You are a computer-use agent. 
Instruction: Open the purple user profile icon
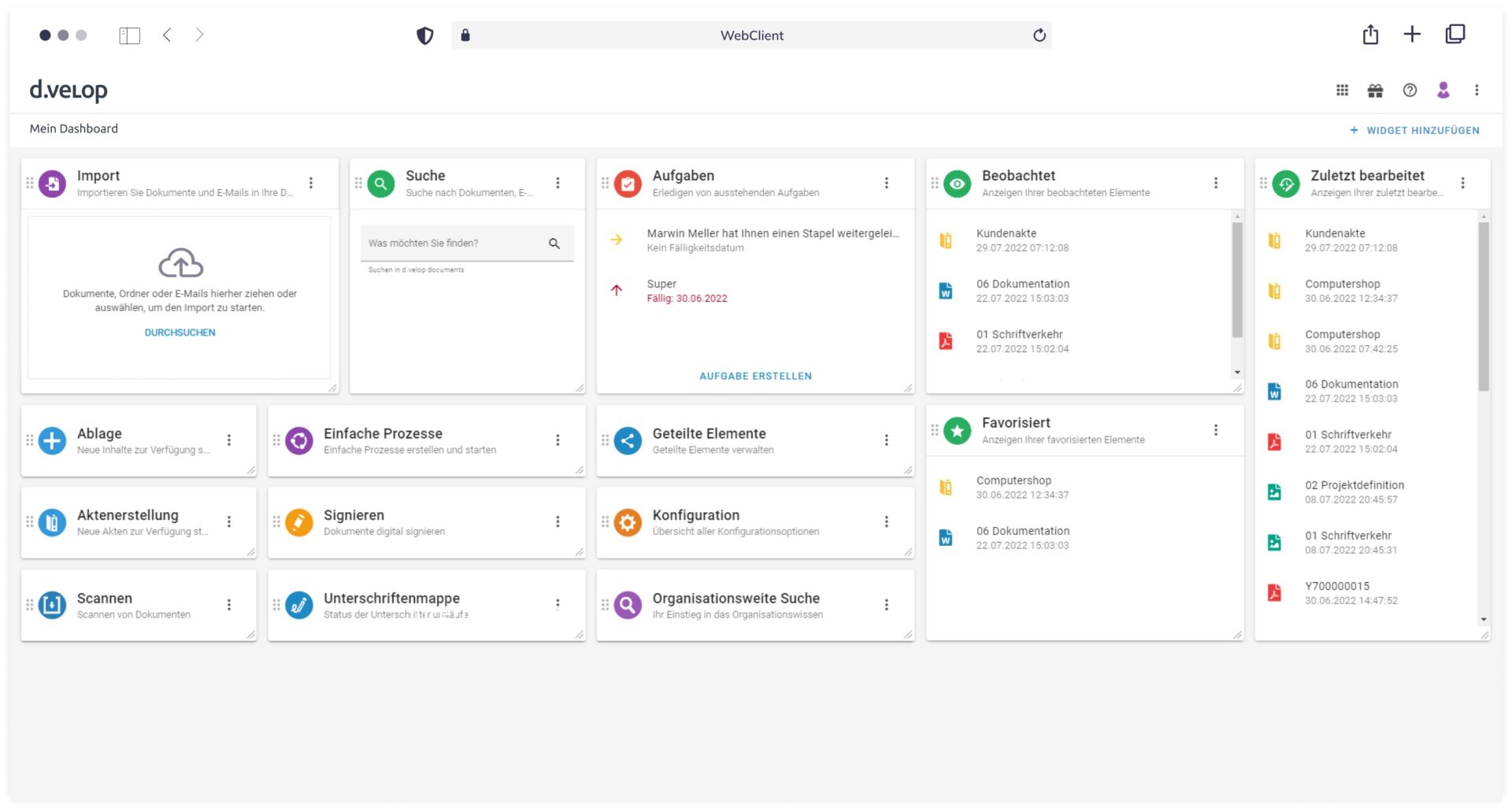[1443, 91]
